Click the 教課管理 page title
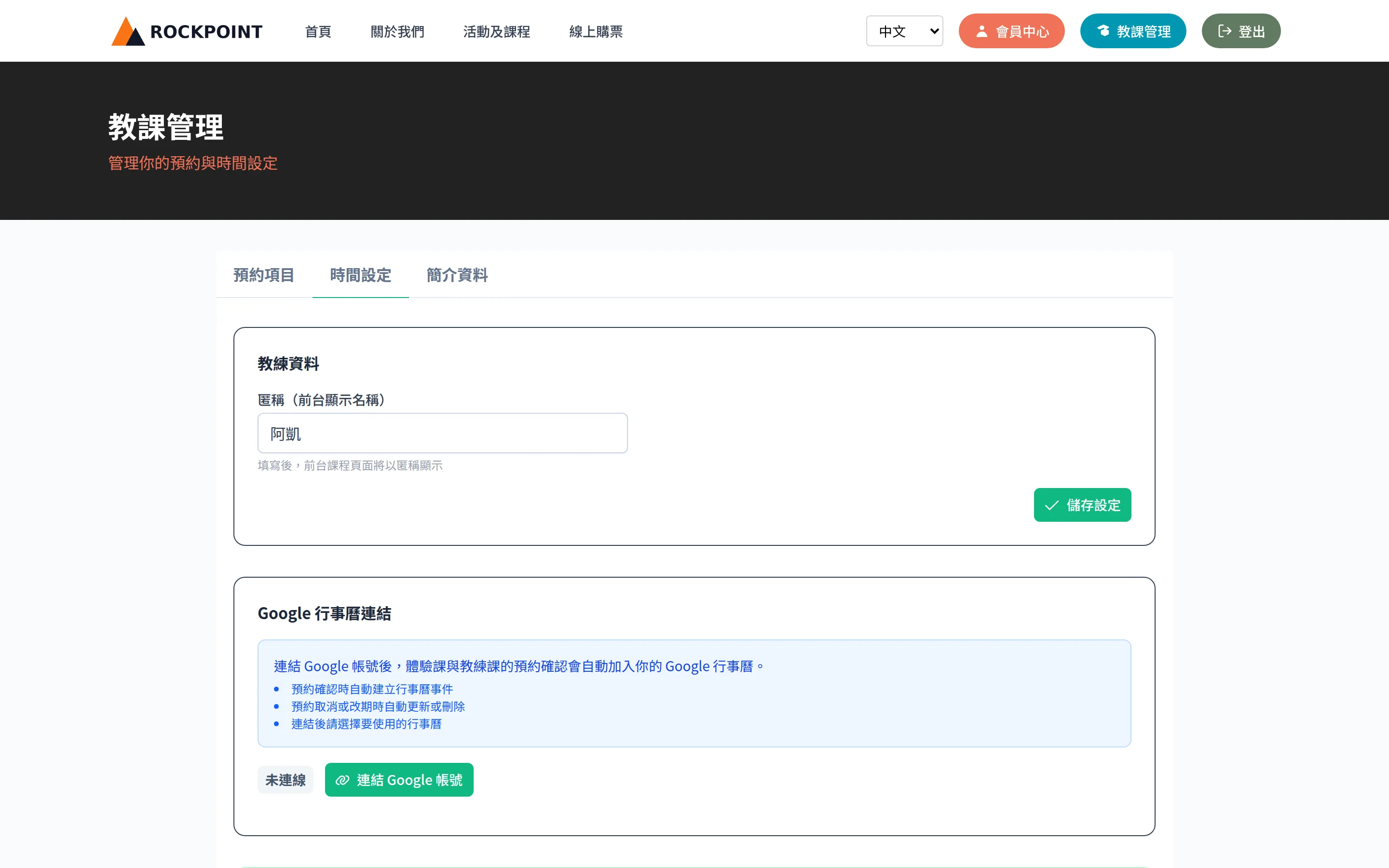The image size is (1389, 868). [x=166, y=127]
